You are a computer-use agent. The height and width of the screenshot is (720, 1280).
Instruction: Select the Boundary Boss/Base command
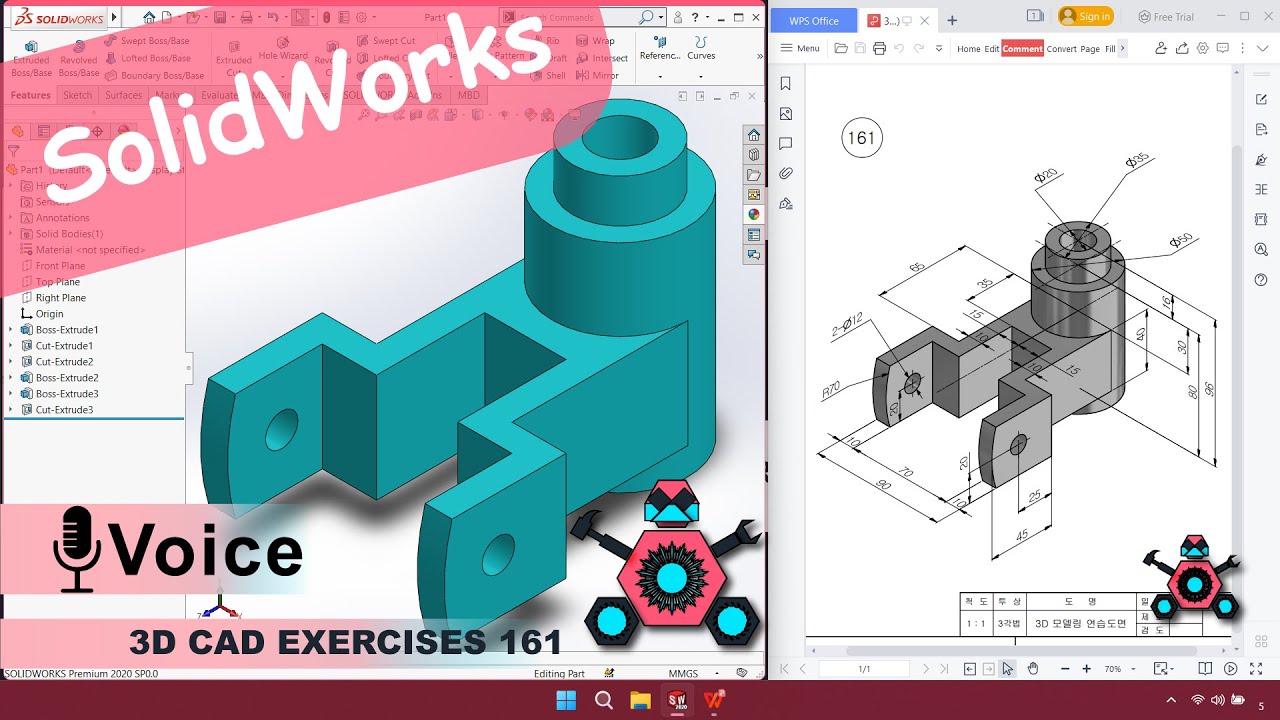click(x=153, y=75)
